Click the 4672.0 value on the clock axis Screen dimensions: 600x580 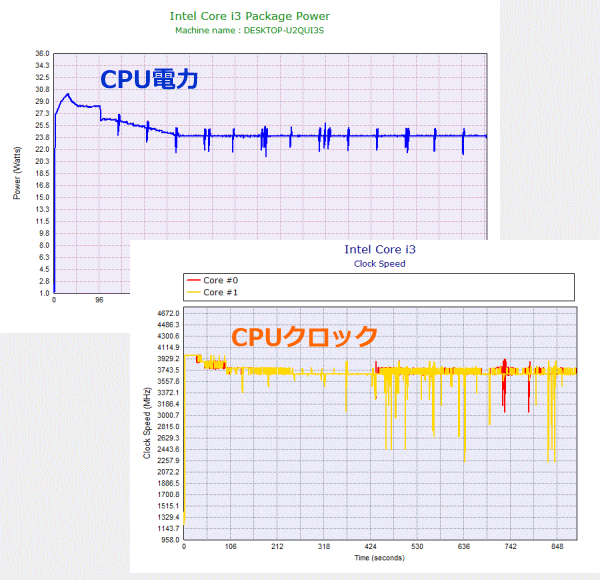click(168, 314)
